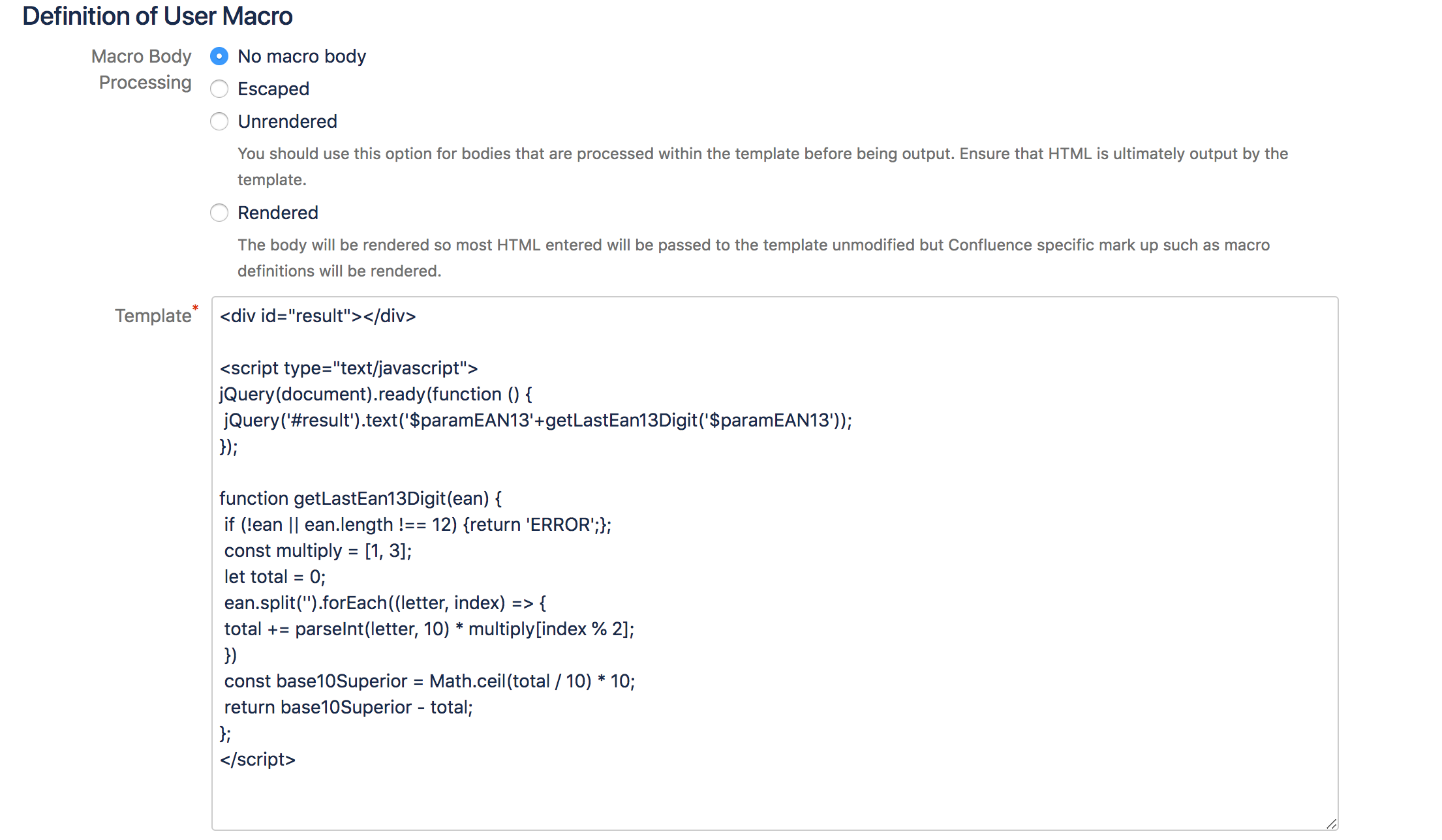
Task: Place cursor on the const multiply line
Action: point(318,550)
